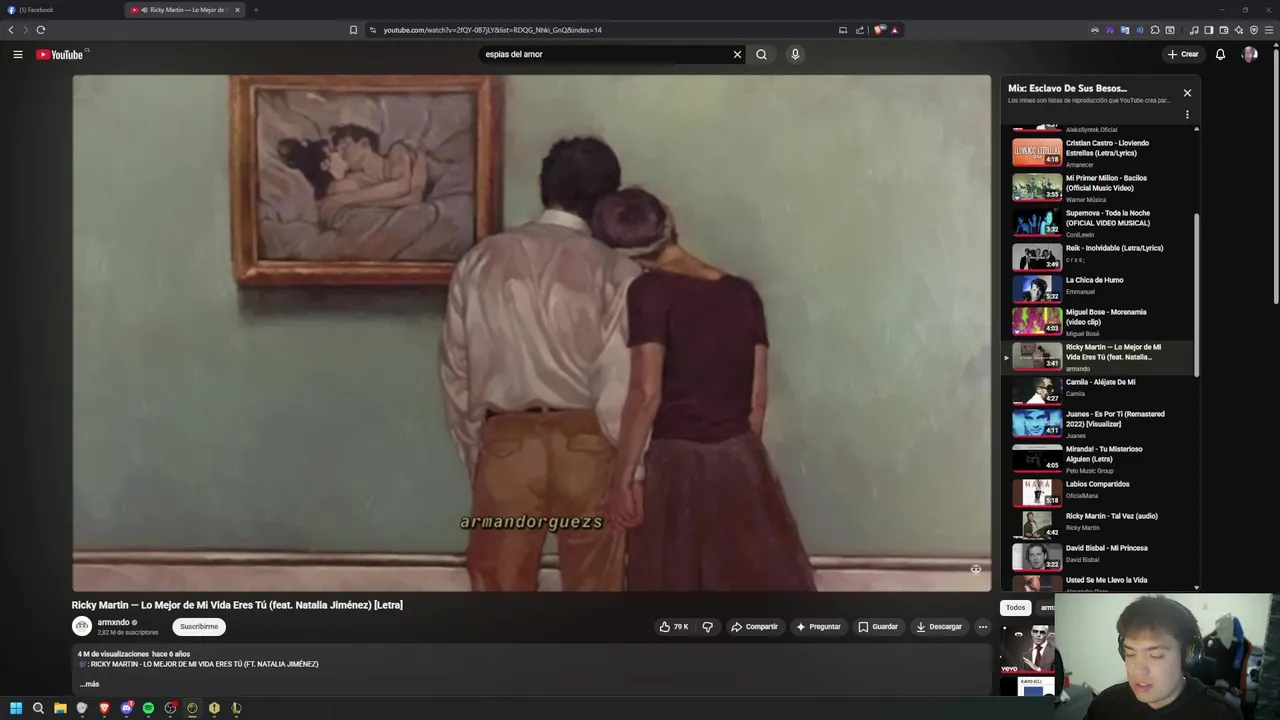This screenshot has width=1280, height=720.
Task: Play Camila - Aléjate De Mi
Action: click(x=1097, y=389)
